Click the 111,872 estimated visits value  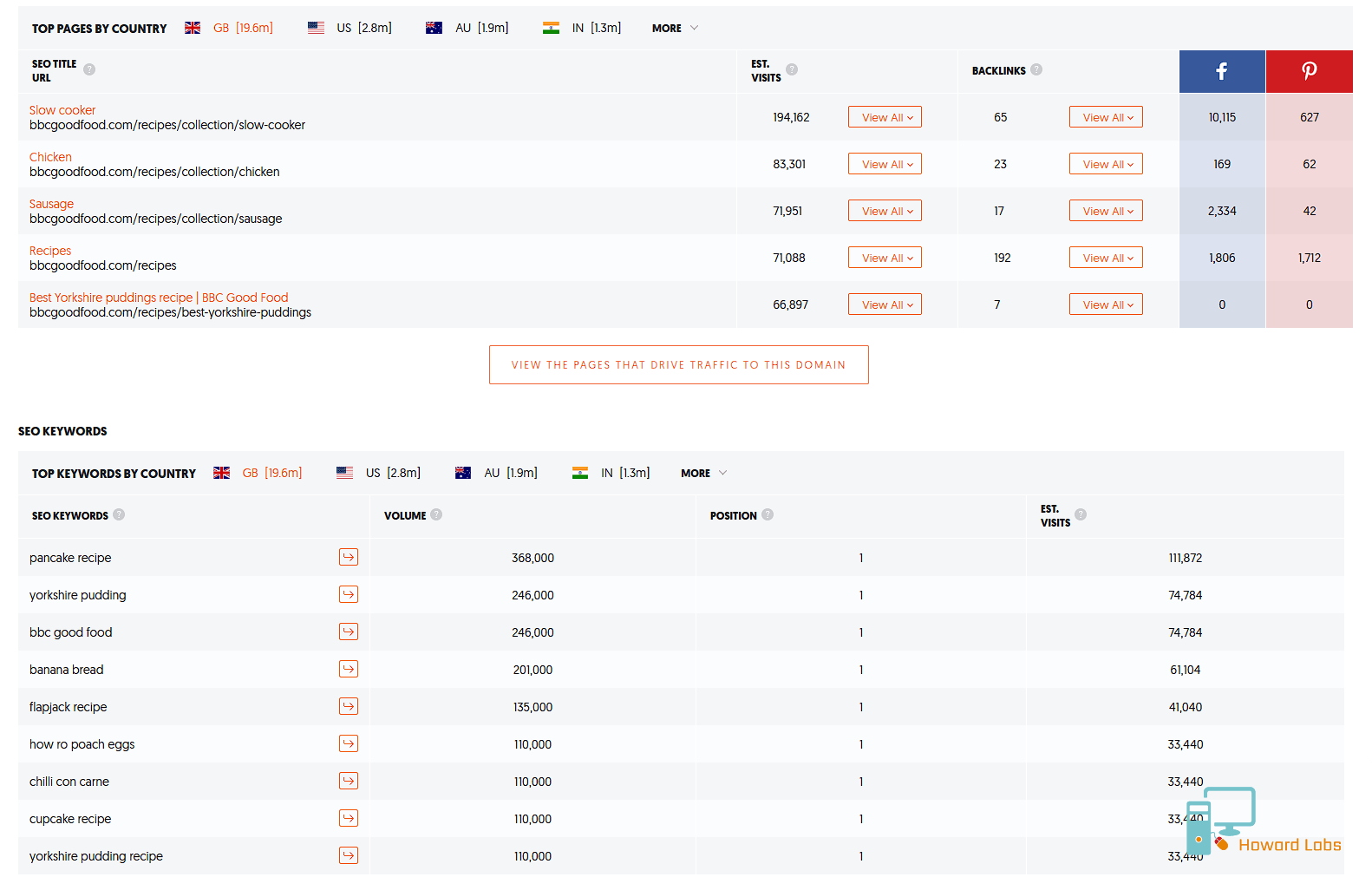[1186, 558]
